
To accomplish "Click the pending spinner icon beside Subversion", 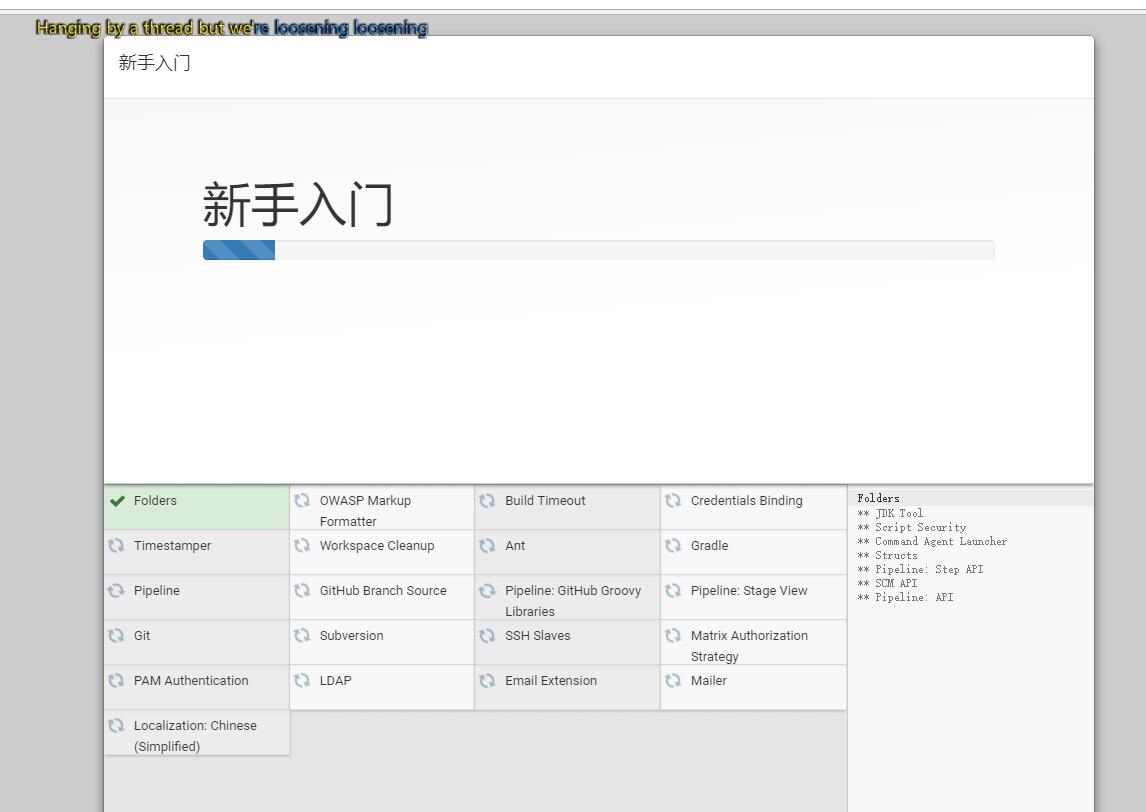I will coord(302,635).
